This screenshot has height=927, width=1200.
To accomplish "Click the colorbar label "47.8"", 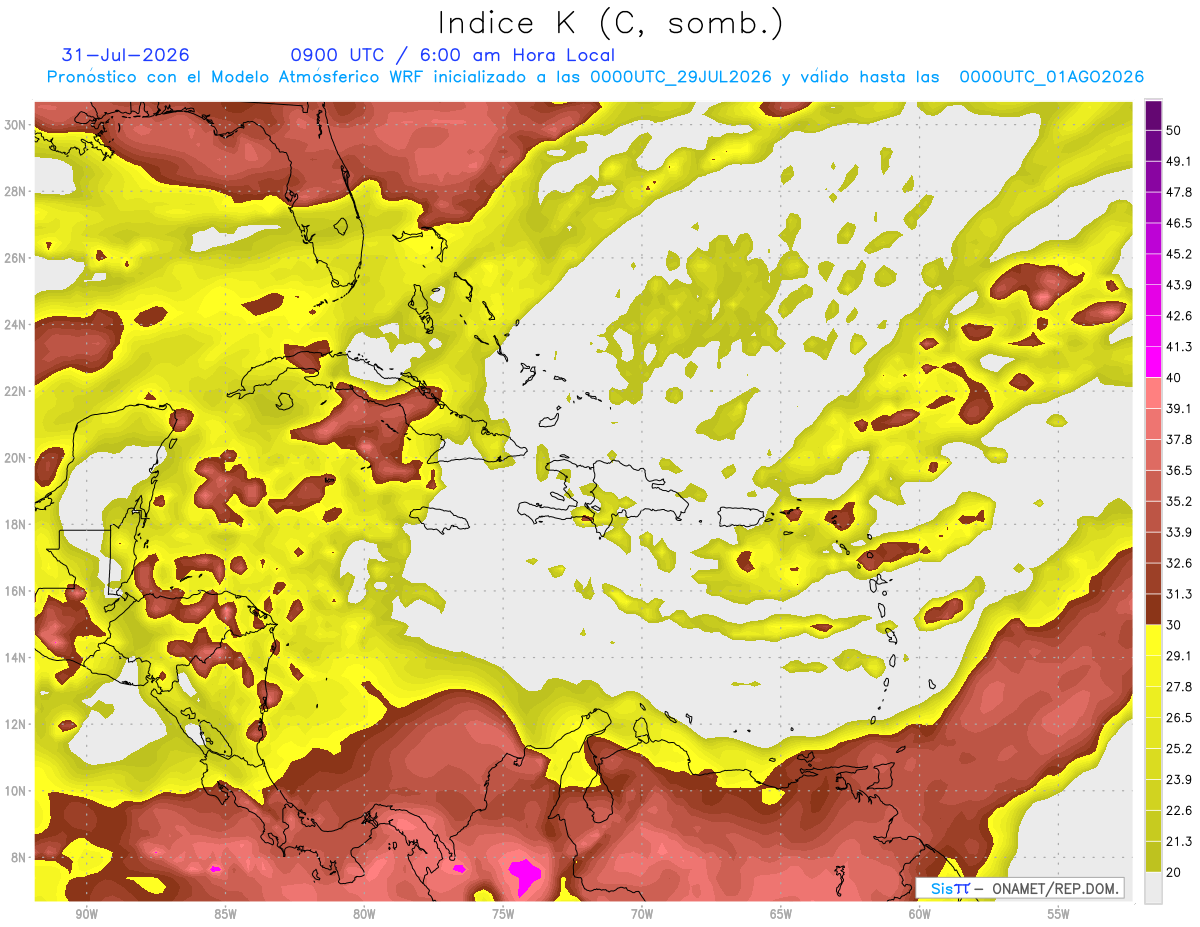I will [1179, 192].
